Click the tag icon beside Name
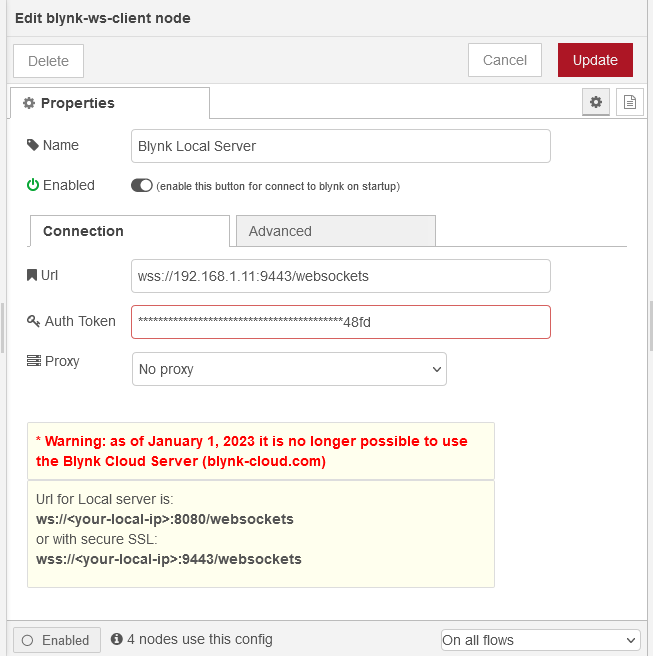This screenshot has height=656, width=654. click(x=33, y=145)
